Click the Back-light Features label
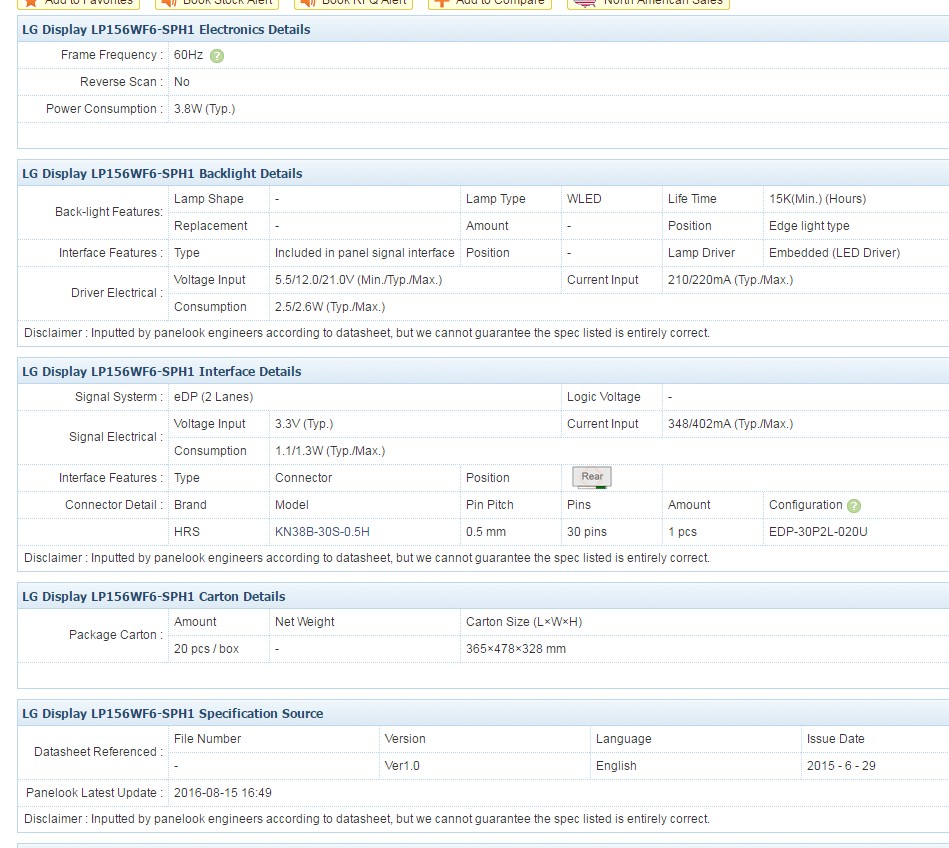This screenshot has width=949, height=848. [109, 212]
